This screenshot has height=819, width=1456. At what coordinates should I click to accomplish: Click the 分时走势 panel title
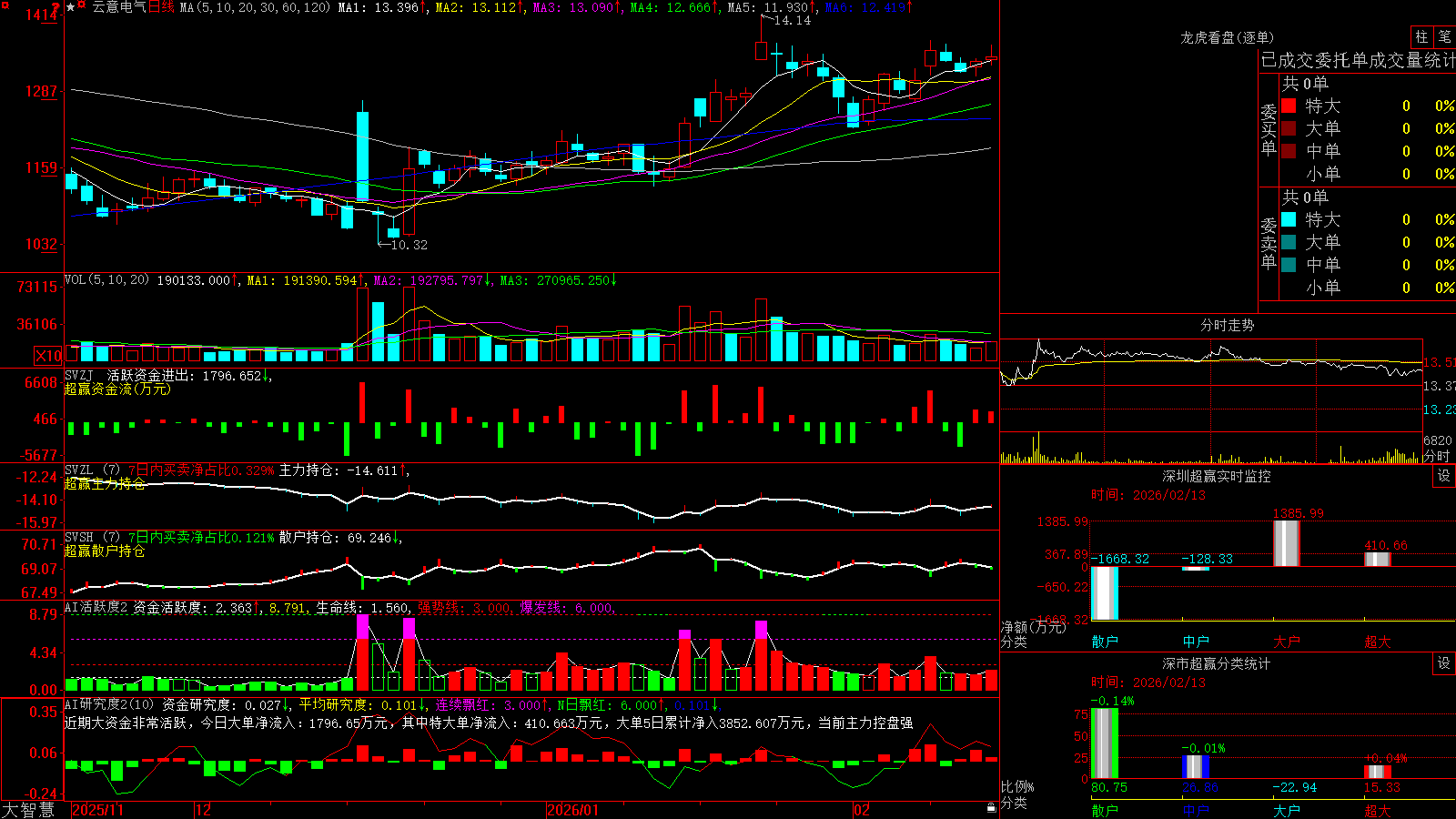[x=1227, y=325]
